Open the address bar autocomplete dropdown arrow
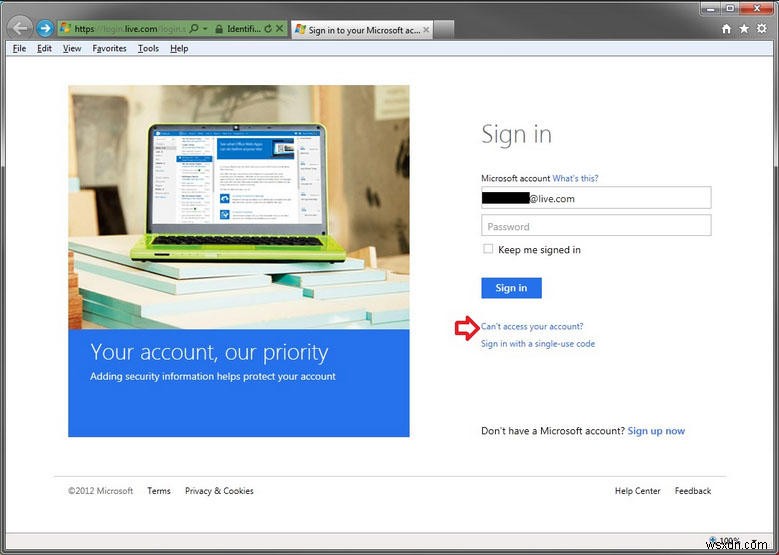This screenshot has height=555, width=779. (x=205, y=28)
